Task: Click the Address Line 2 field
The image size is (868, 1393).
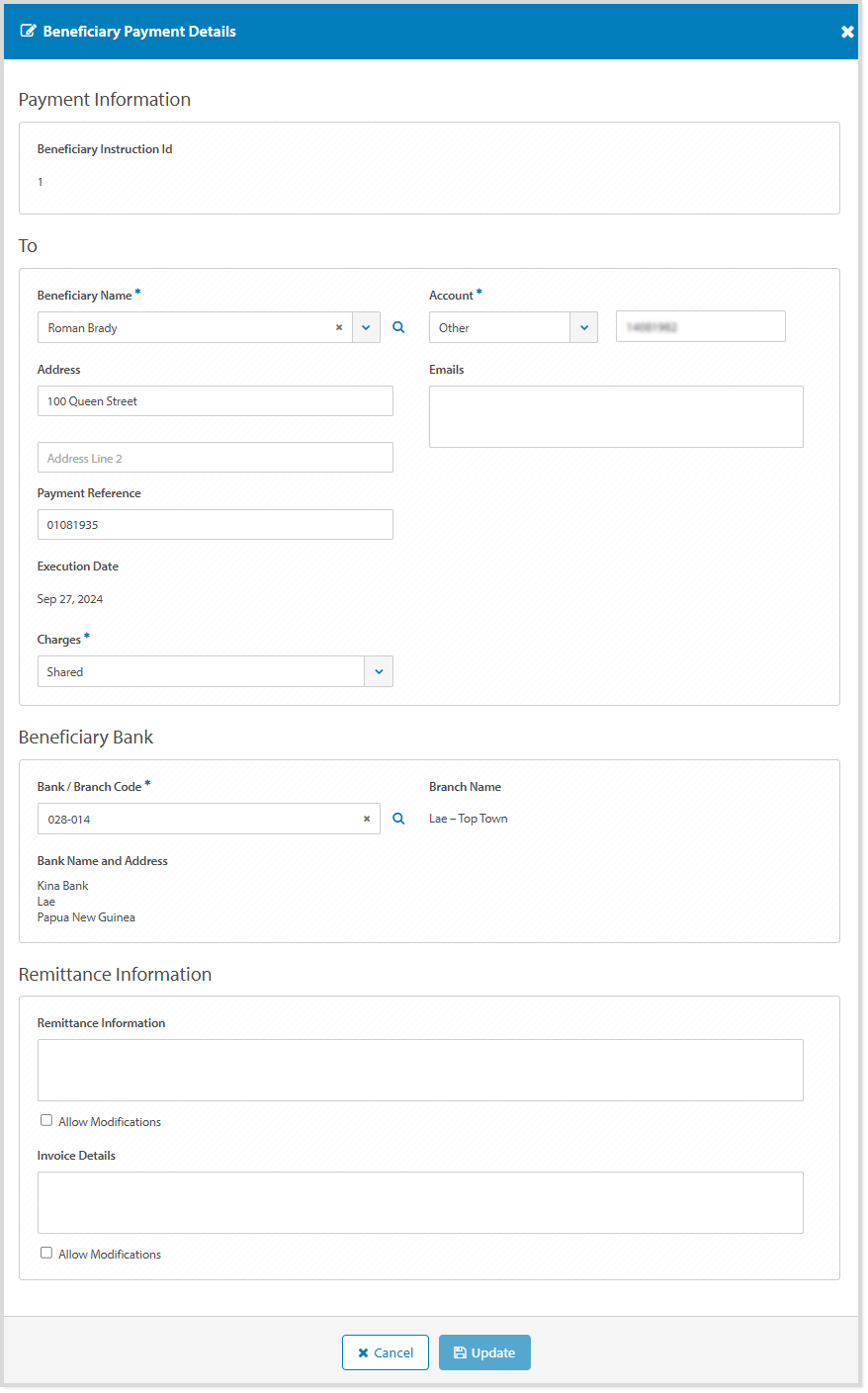Action: coord(215,457)
